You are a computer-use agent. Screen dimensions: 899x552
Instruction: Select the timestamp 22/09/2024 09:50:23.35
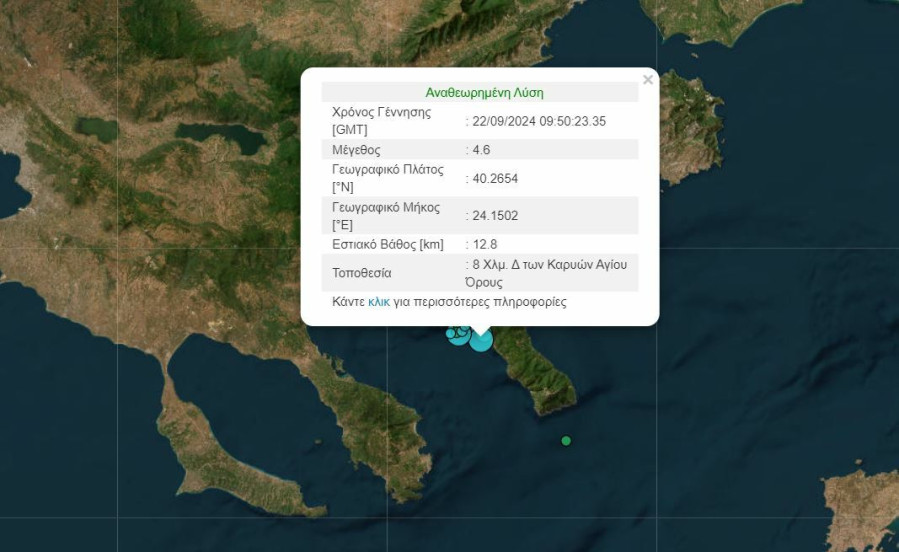point(540,121)
